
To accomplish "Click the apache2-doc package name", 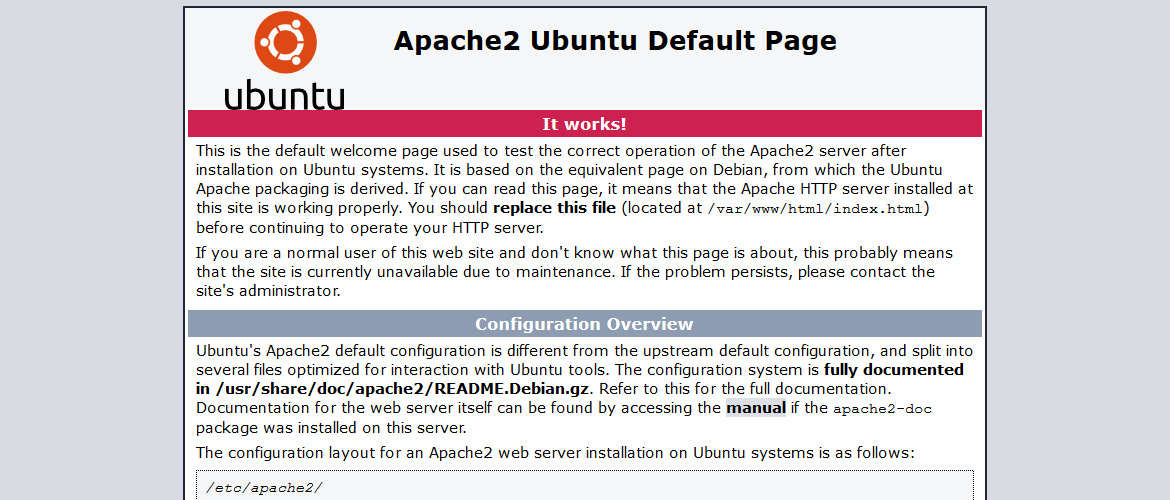I will (x=883, y=409).
